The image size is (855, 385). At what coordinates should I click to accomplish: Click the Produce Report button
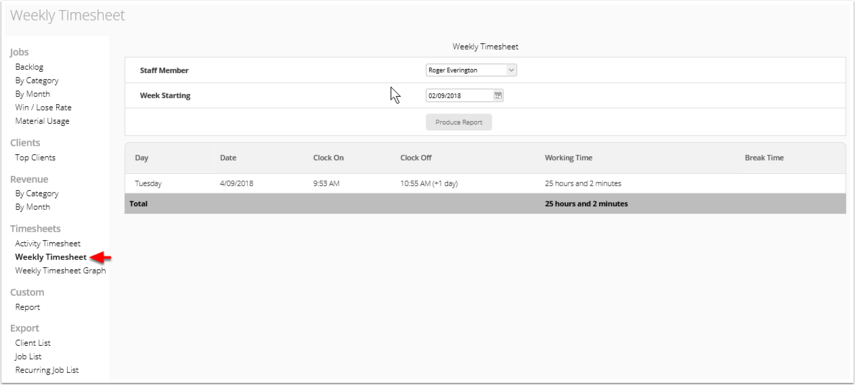[459, 122]
